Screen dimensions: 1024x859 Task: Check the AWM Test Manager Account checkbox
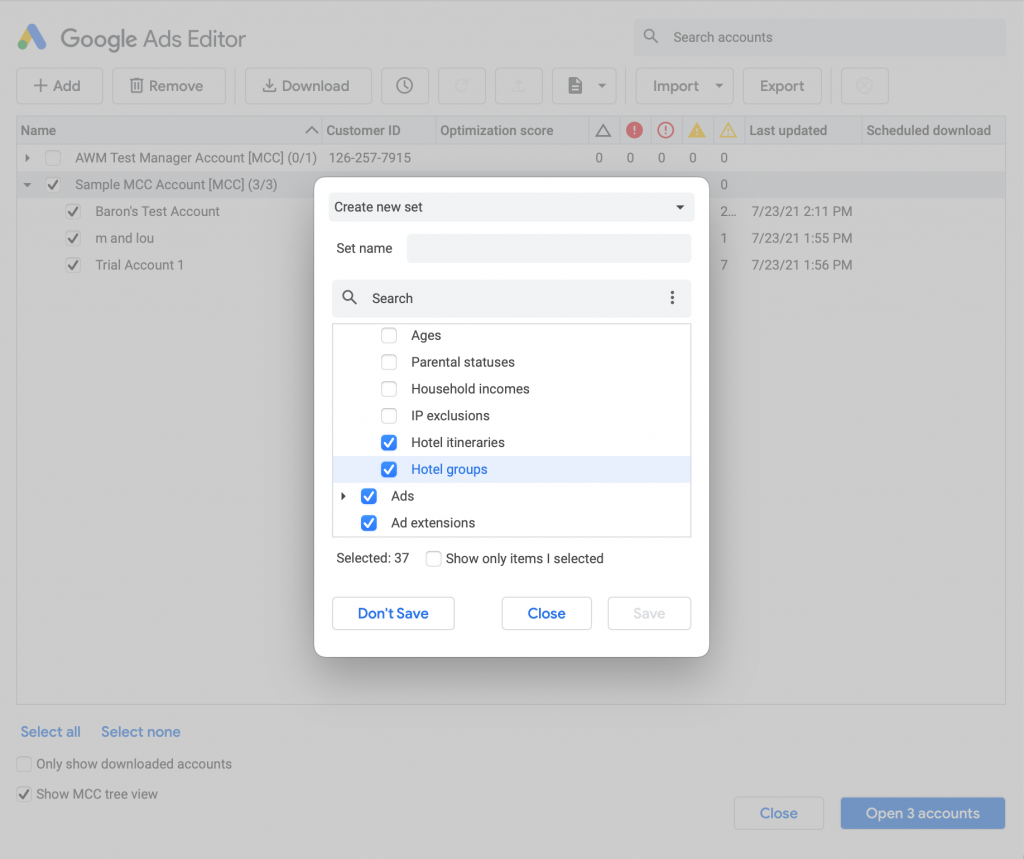tap(53, 157)
